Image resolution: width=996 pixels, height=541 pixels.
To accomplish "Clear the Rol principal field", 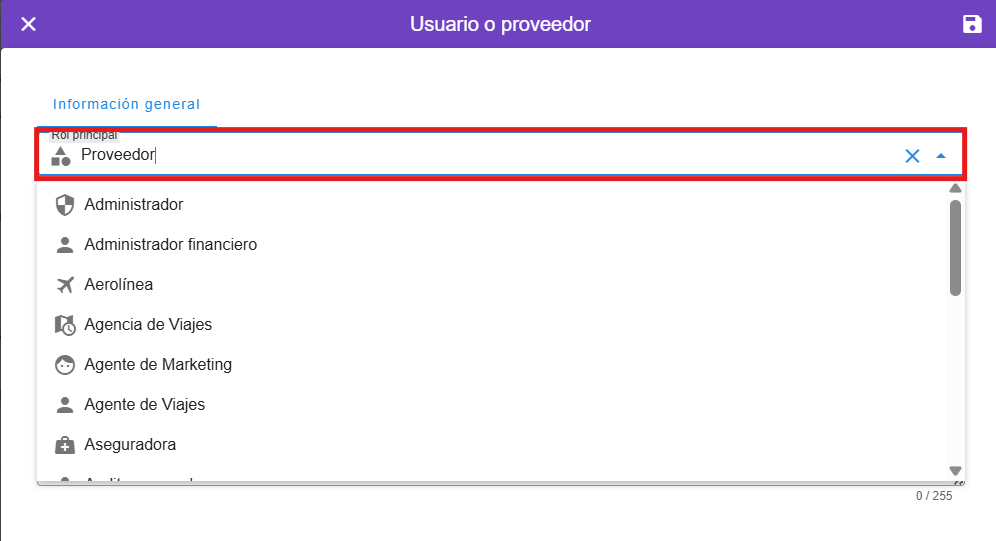I will [x=912, y=156].
